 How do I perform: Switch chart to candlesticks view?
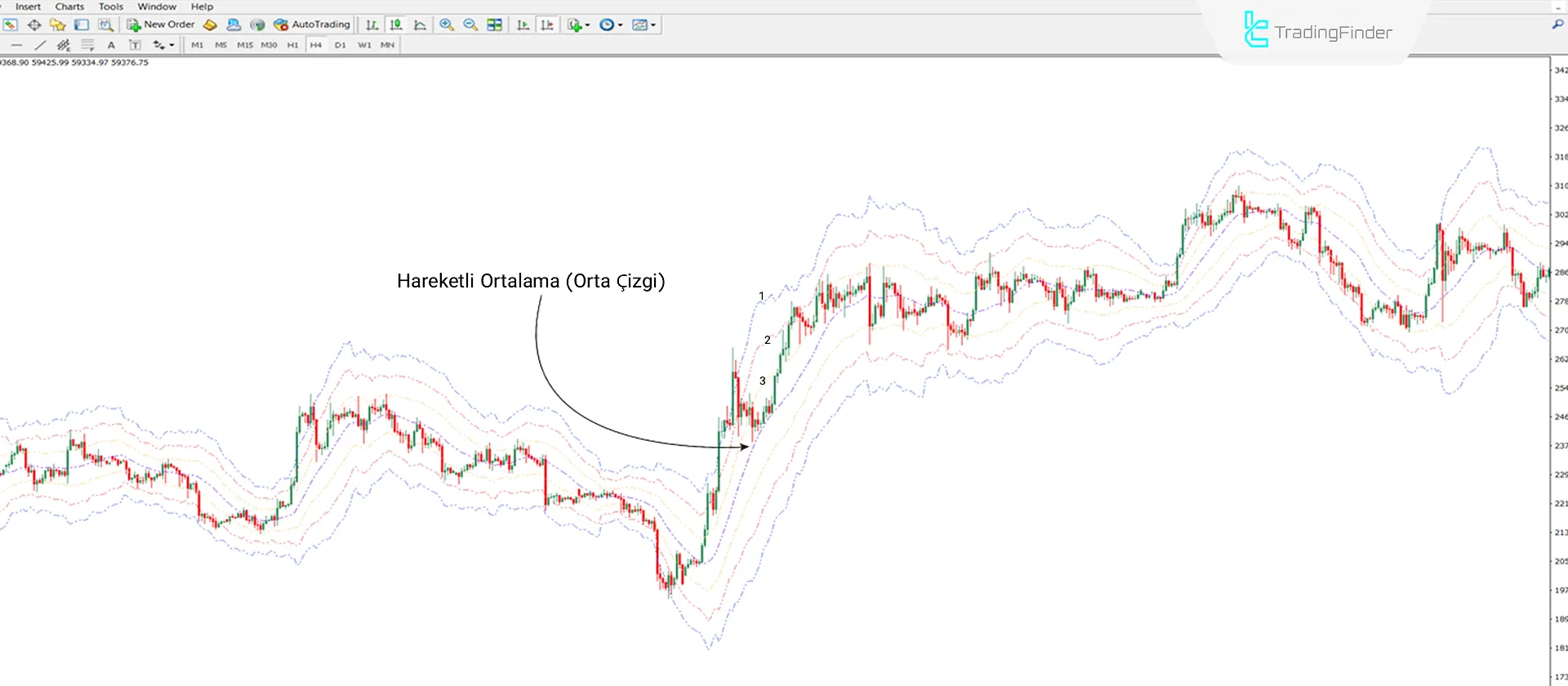(x=396, y=24)
